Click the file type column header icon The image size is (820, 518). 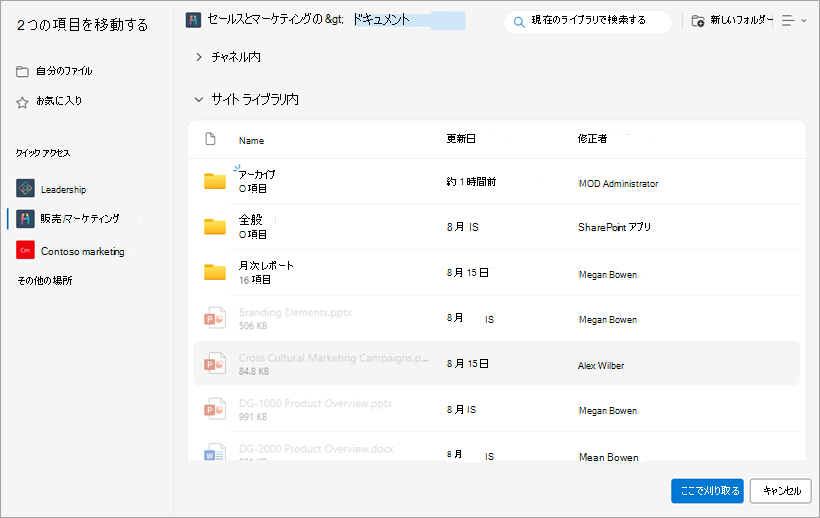pos(210,139)
